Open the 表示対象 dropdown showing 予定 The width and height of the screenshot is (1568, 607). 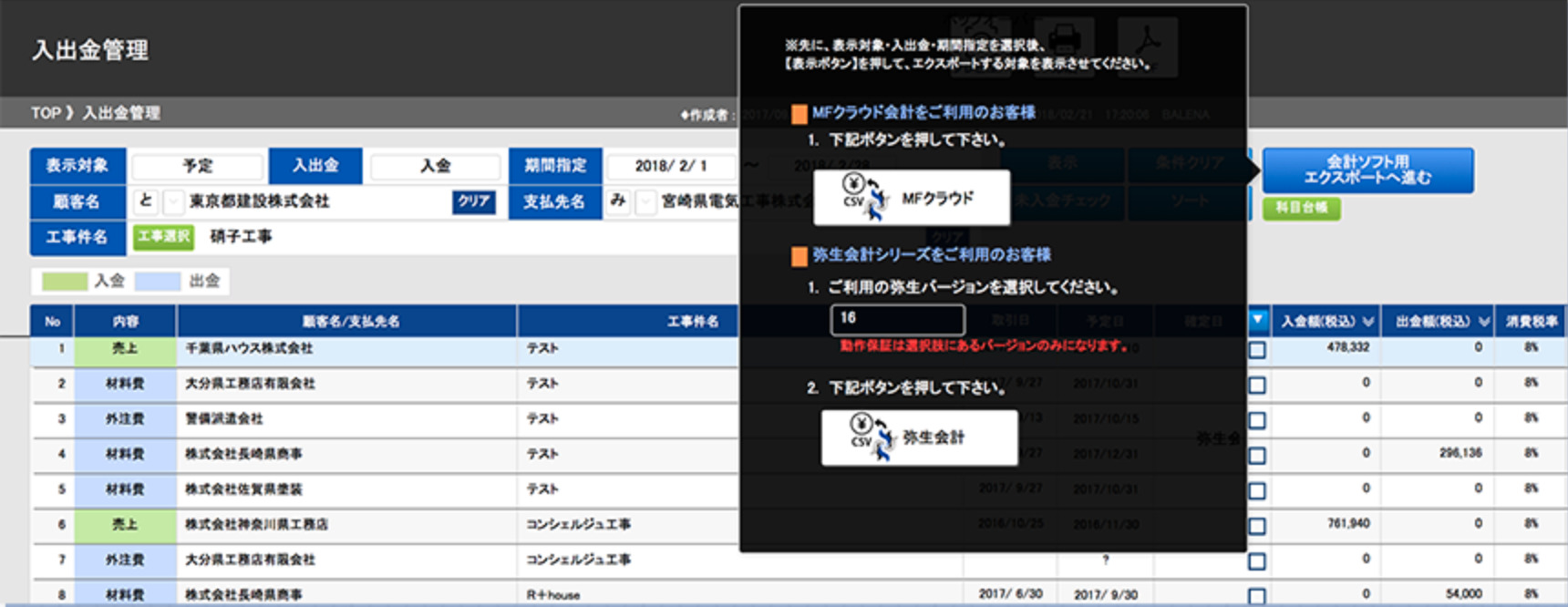(x=198, y=166)
